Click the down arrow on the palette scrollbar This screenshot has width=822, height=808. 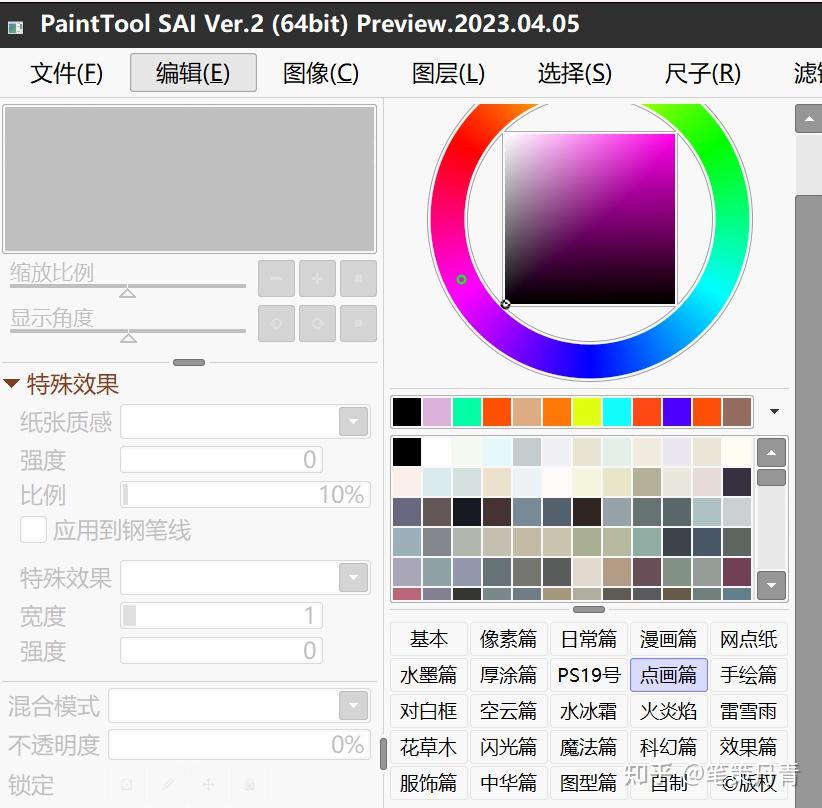click(770, 586)
